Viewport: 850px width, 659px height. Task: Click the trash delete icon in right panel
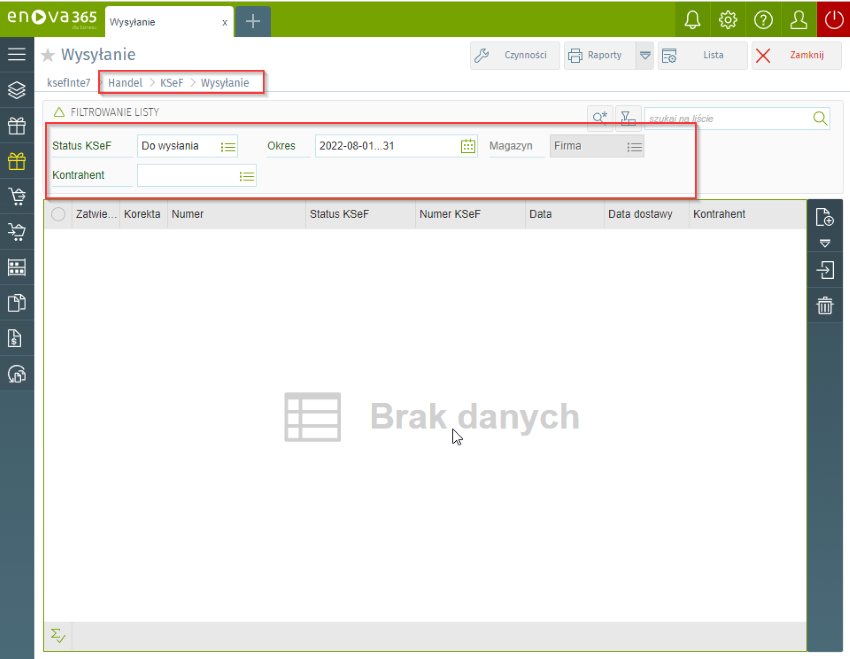coord(825,306)
